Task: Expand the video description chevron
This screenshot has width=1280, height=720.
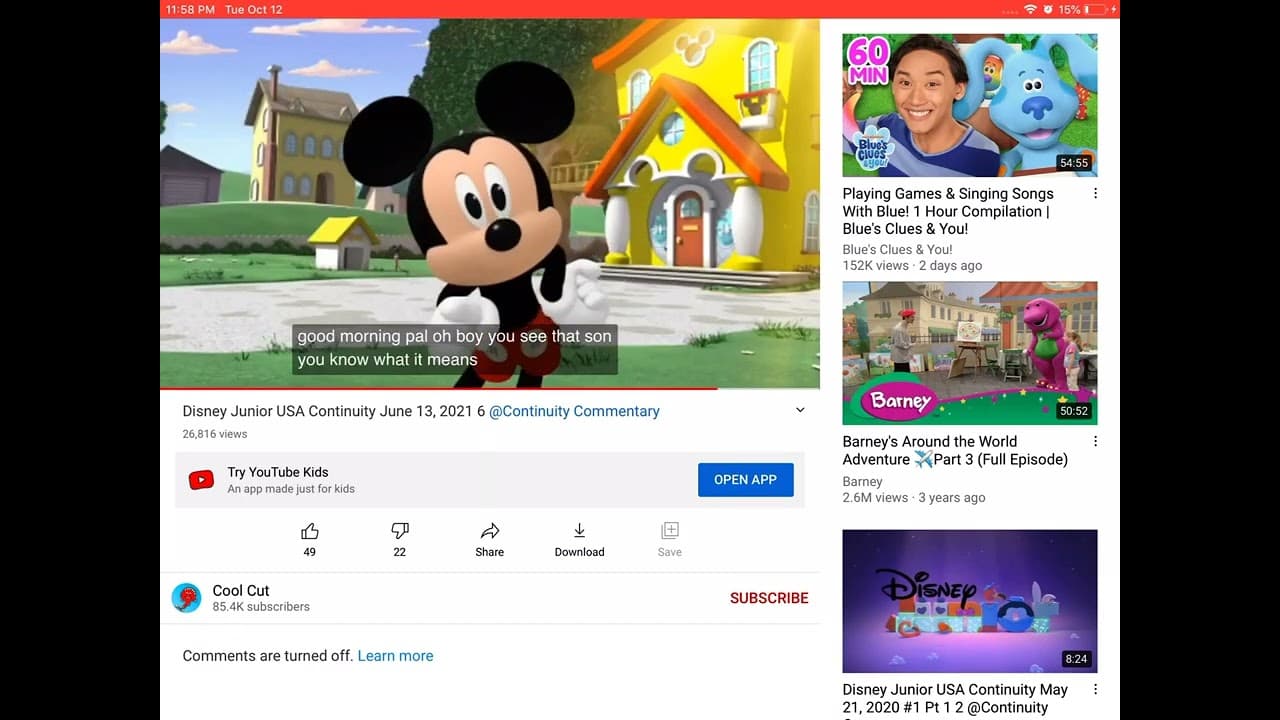Action: click(x=800, y=410)
